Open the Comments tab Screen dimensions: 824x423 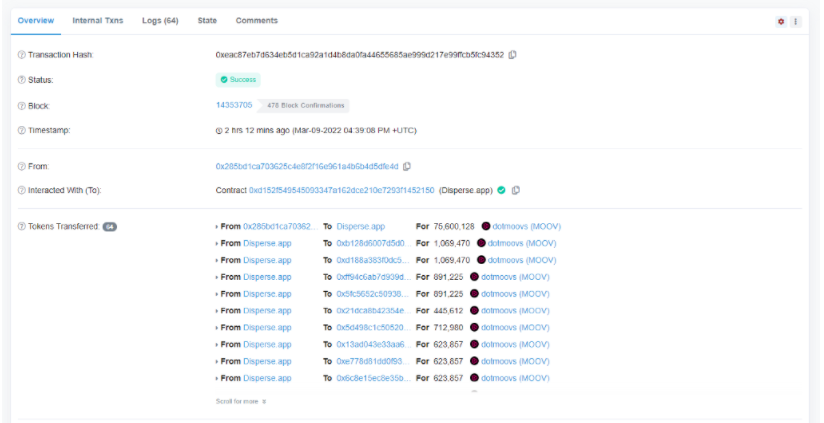pos(256,21)
